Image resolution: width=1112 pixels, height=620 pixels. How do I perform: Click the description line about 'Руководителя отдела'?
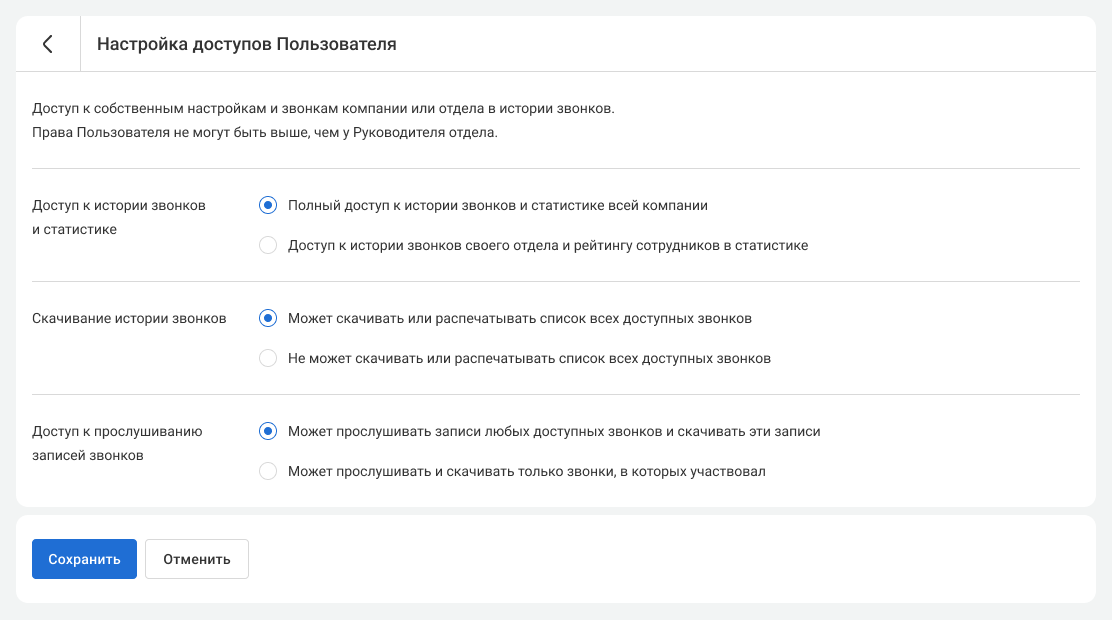coord(264,133)
